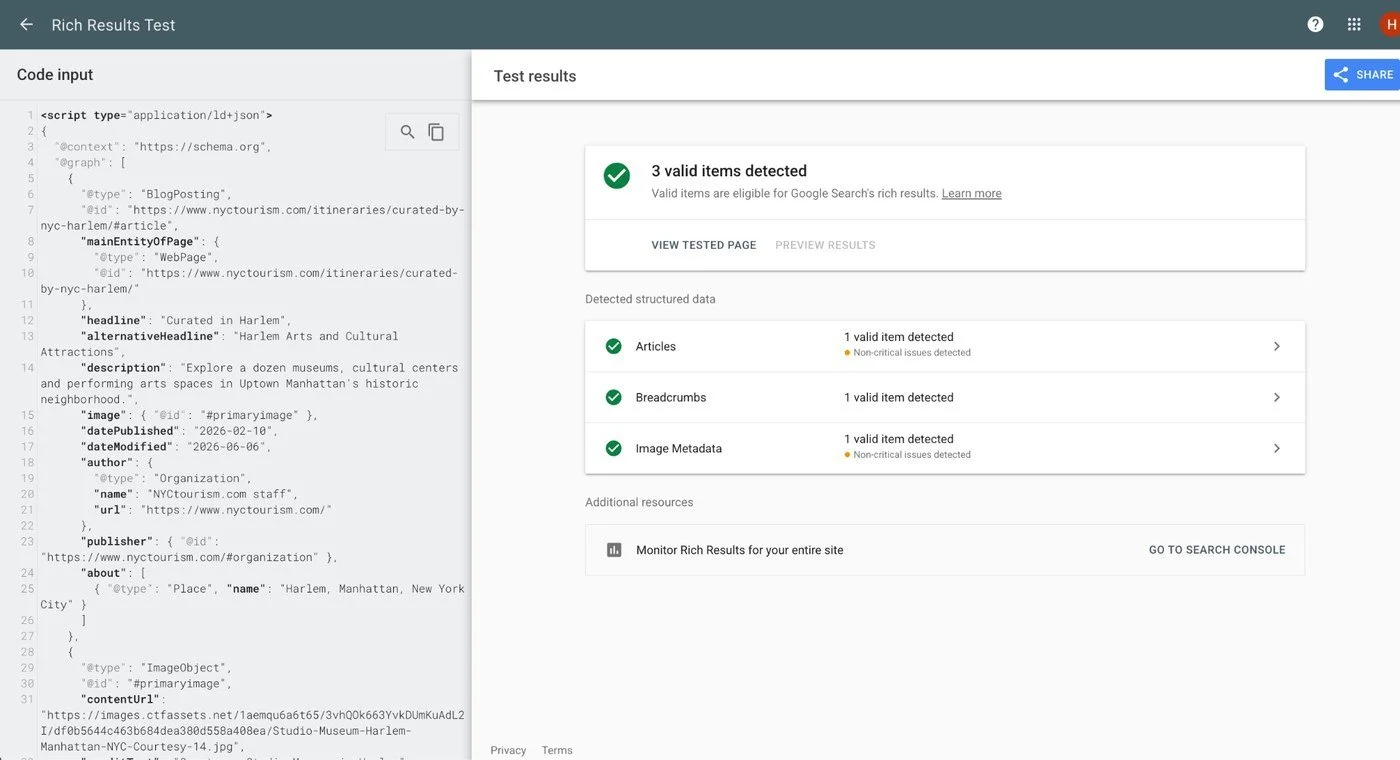
Task: Search within the code input
Action: coord(407,132)
